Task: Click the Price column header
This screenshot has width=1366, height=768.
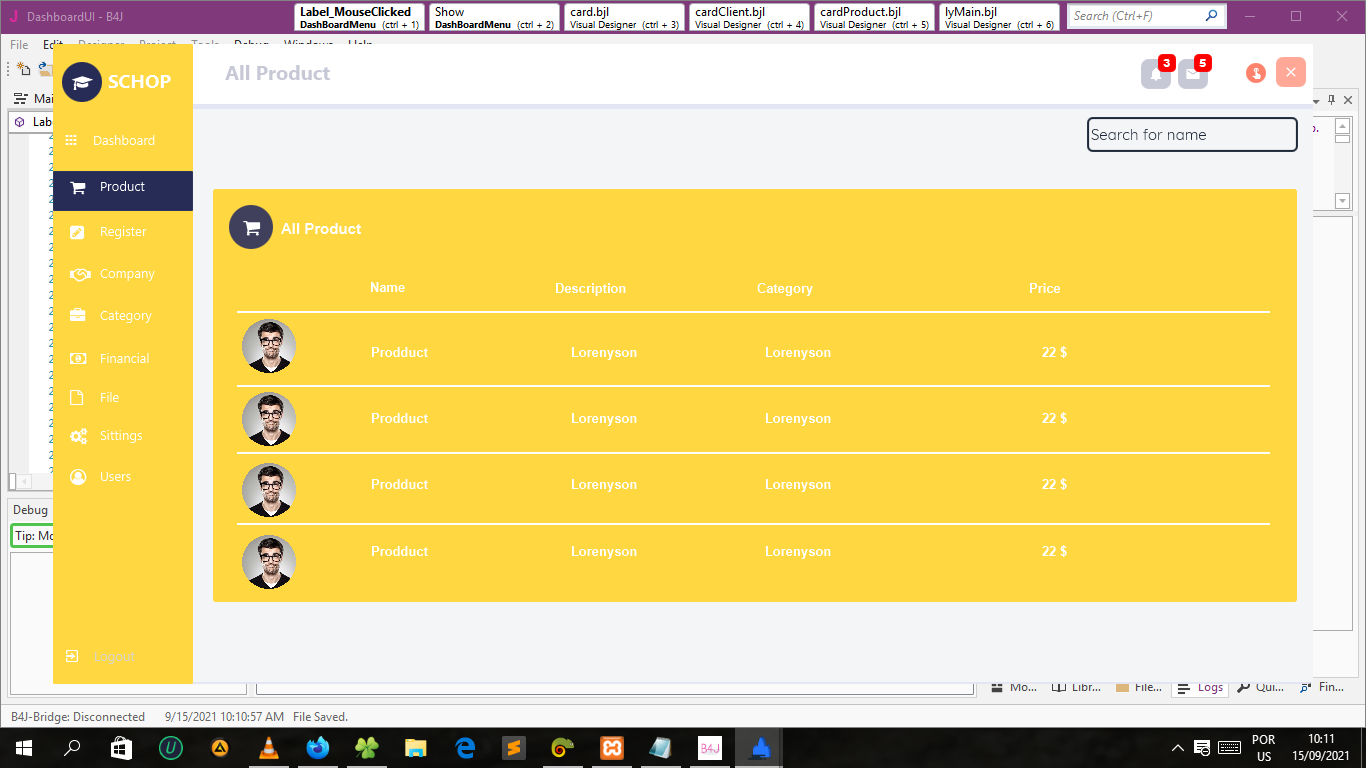Action: tap(1045, 289)
